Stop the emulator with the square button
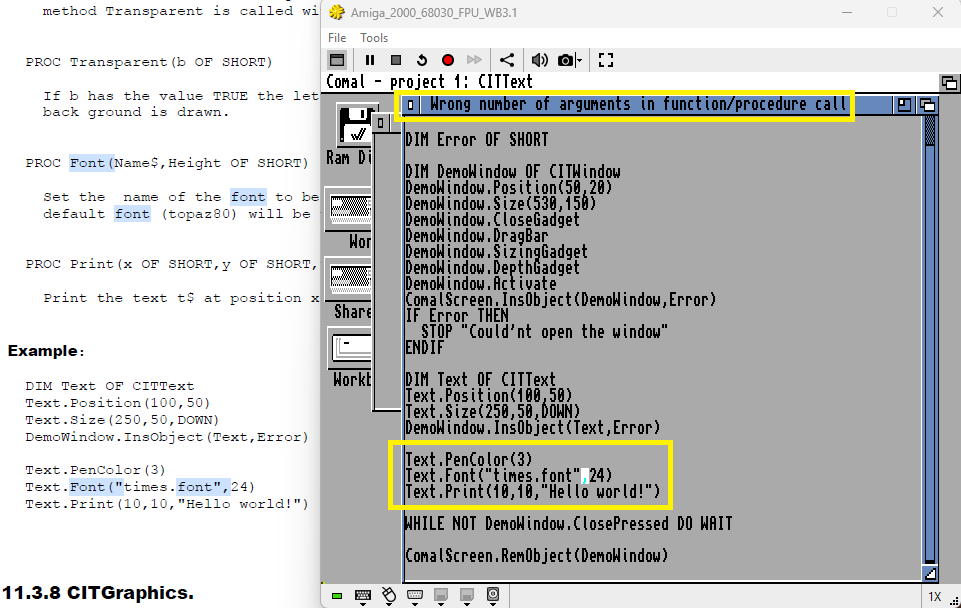Screen dimensions: 961x608 pos(396,60)
